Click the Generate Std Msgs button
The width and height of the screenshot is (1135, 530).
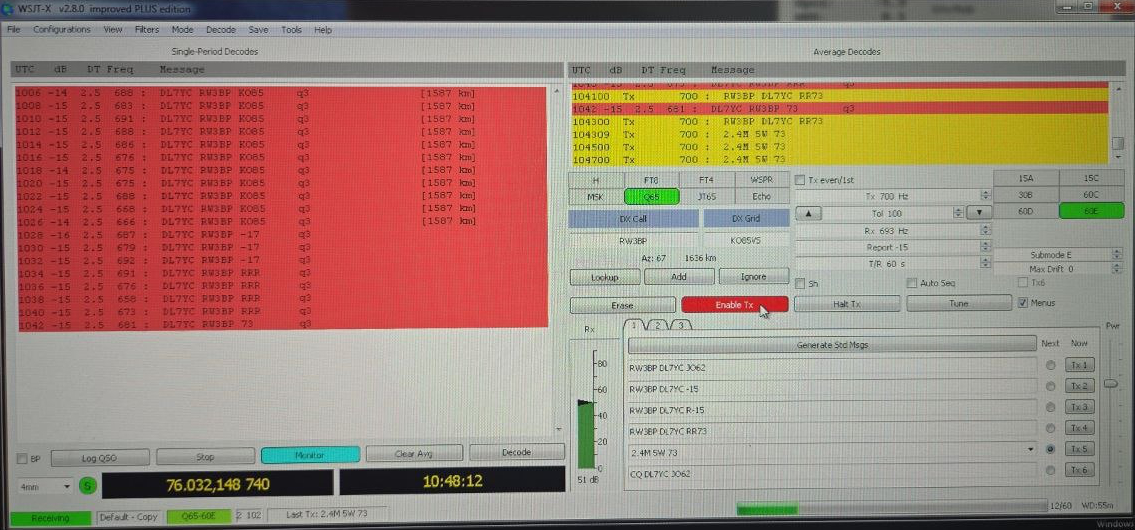pyautogui.click(x=832, y=345)
